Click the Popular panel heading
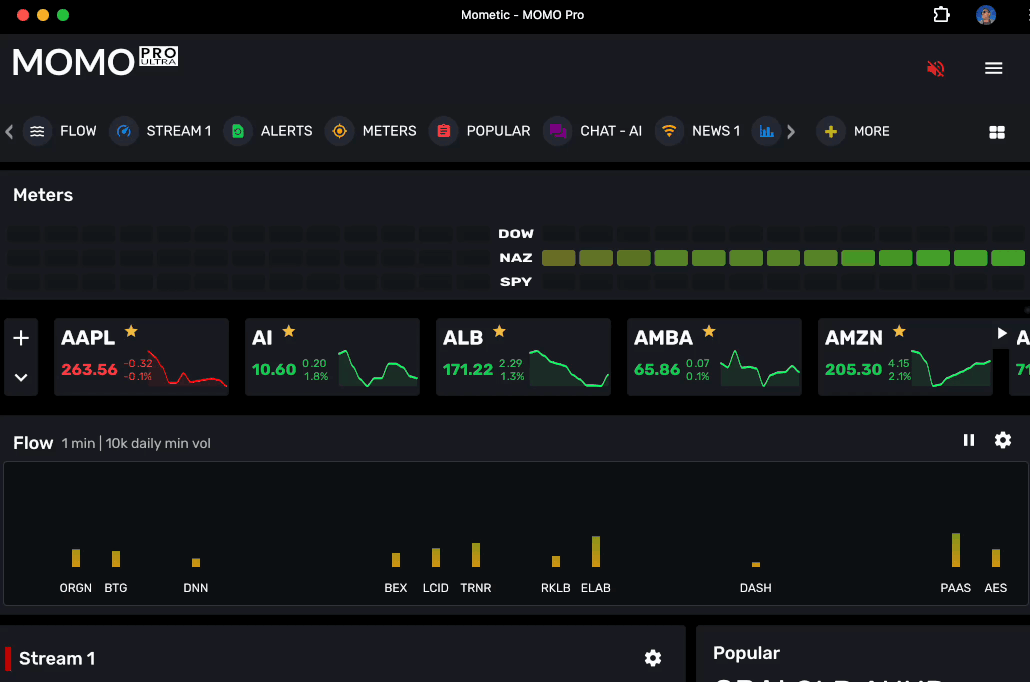Viewport: 1030px width, 682px height. (x=746, y=653)
